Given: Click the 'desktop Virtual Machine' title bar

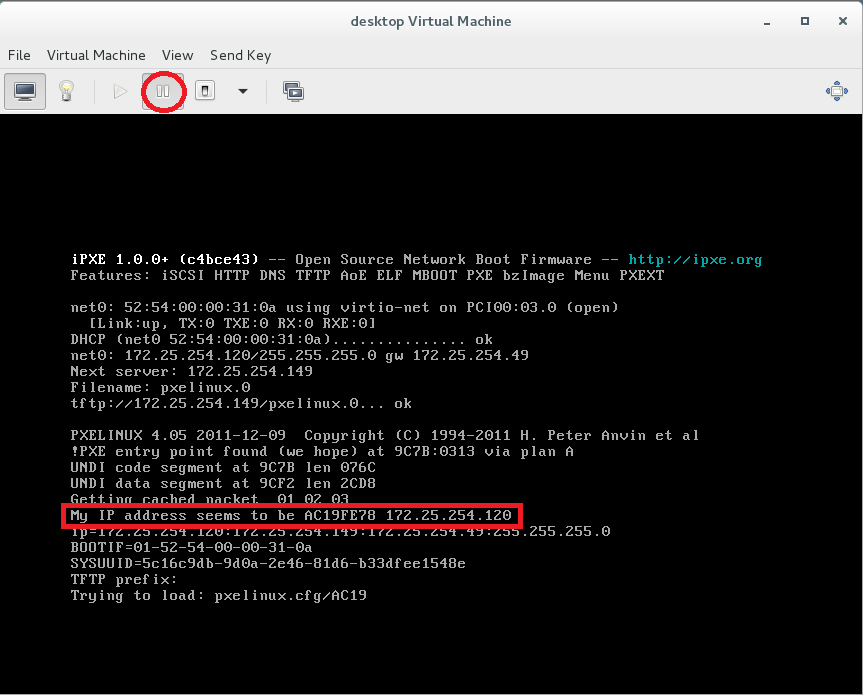Looking at the screenshot, I should [x=431, y=21].
